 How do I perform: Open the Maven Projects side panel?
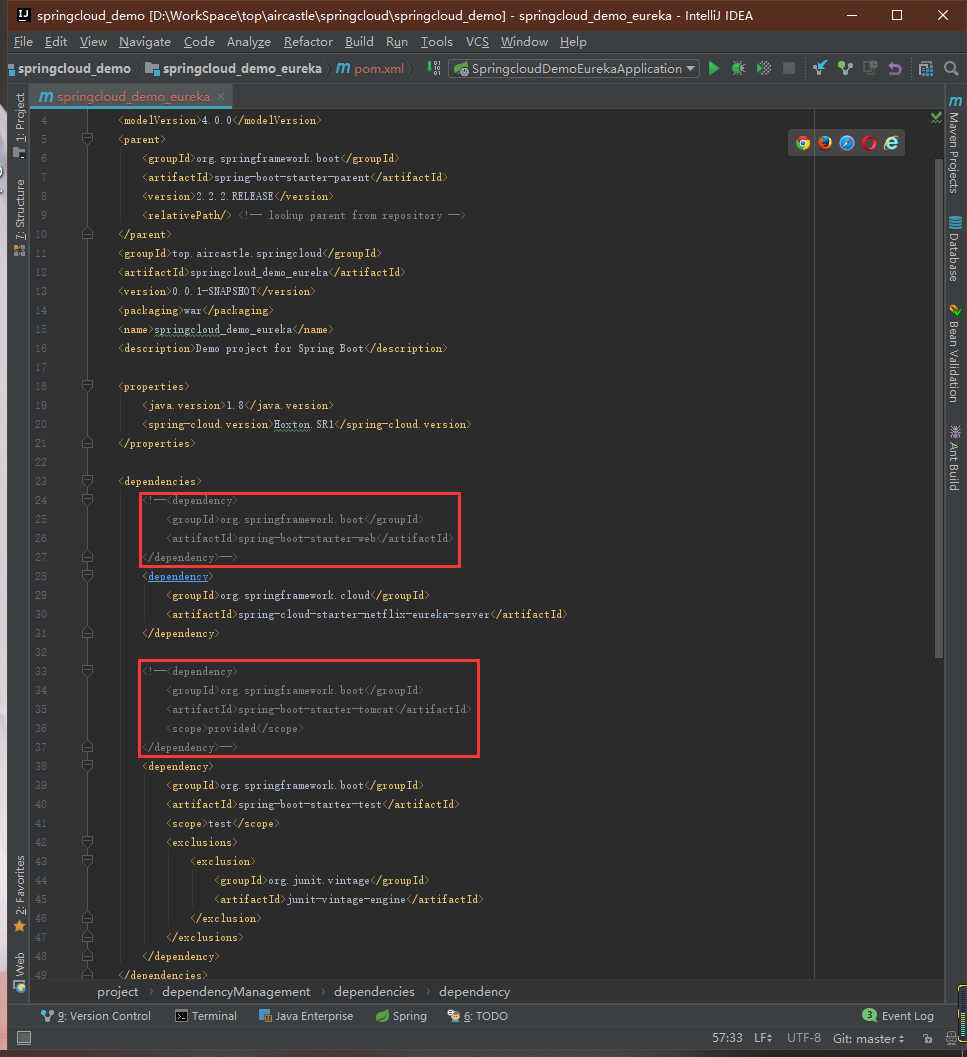tap(955, 145)
